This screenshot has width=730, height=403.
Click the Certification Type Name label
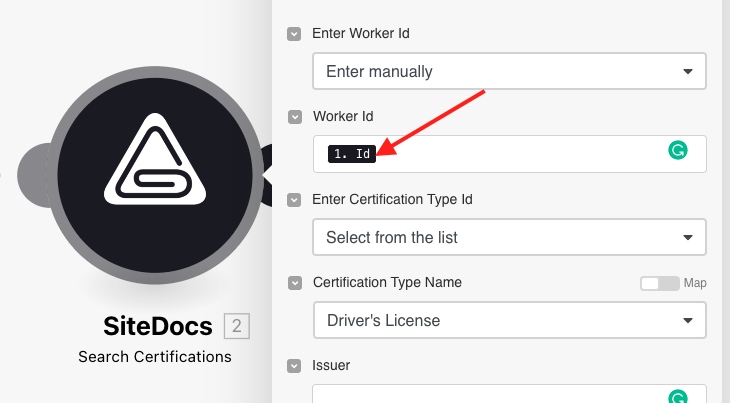(x=387, y=282)
